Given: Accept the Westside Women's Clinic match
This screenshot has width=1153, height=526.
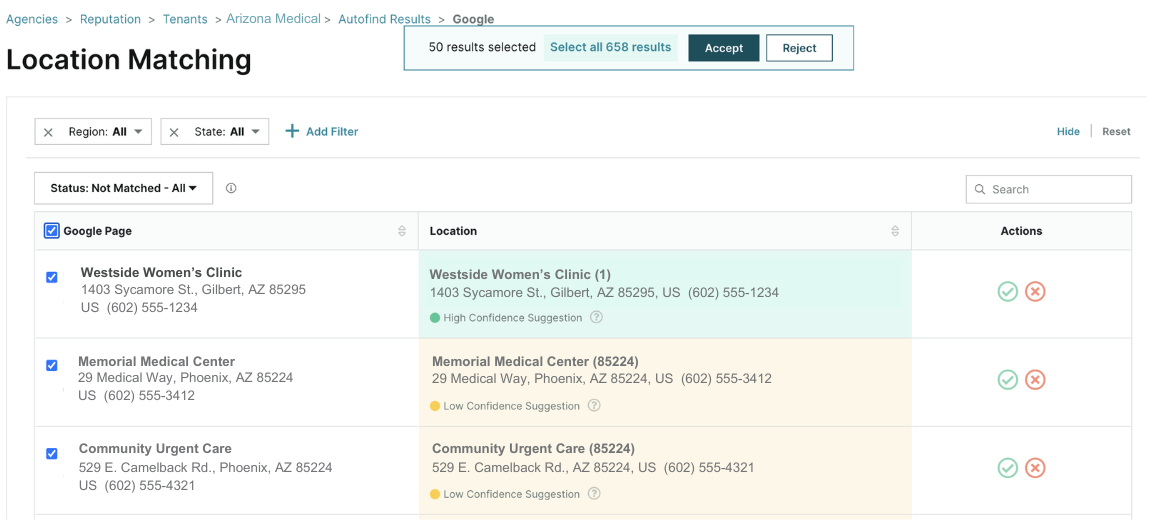Looking at the screenshot, I should (x=1007, y=292).
